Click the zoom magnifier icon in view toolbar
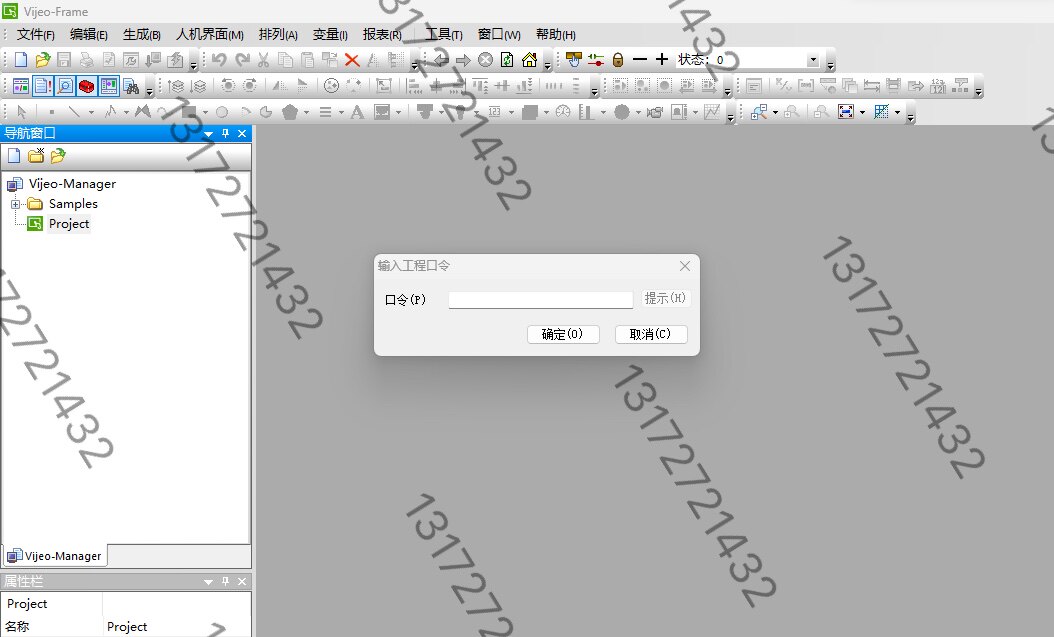Viewport: 1054px width, 637px height. tap(759, 112)
